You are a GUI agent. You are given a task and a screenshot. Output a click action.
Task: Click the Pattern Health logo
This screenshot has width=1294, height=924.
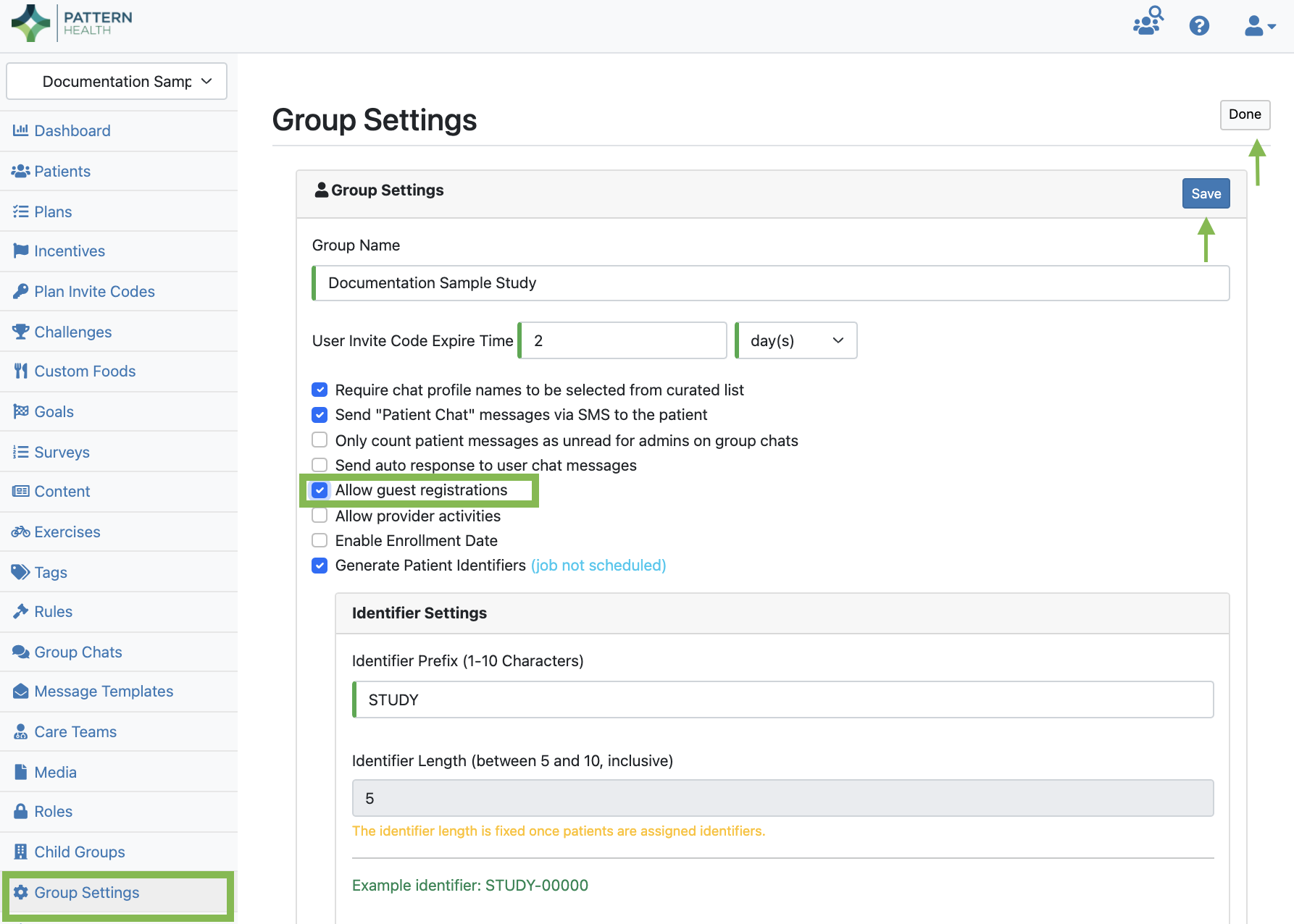point(72,23)
